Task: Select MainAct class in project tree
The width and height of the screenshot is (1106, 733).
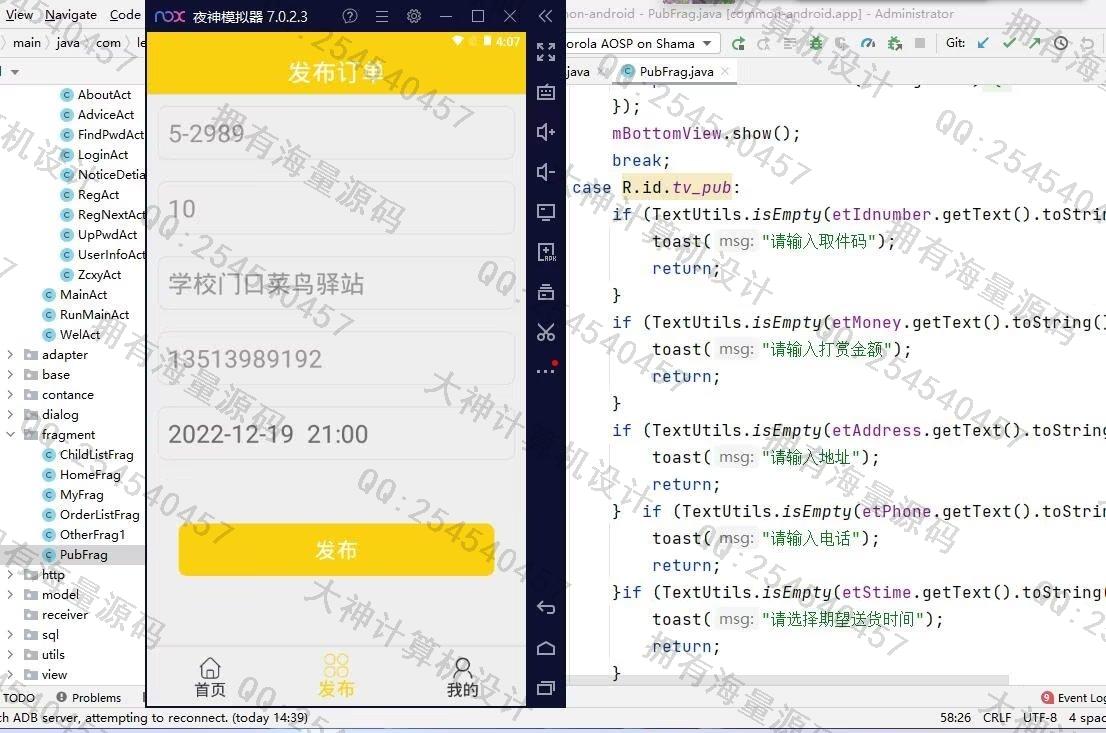Action: [83, 295]
